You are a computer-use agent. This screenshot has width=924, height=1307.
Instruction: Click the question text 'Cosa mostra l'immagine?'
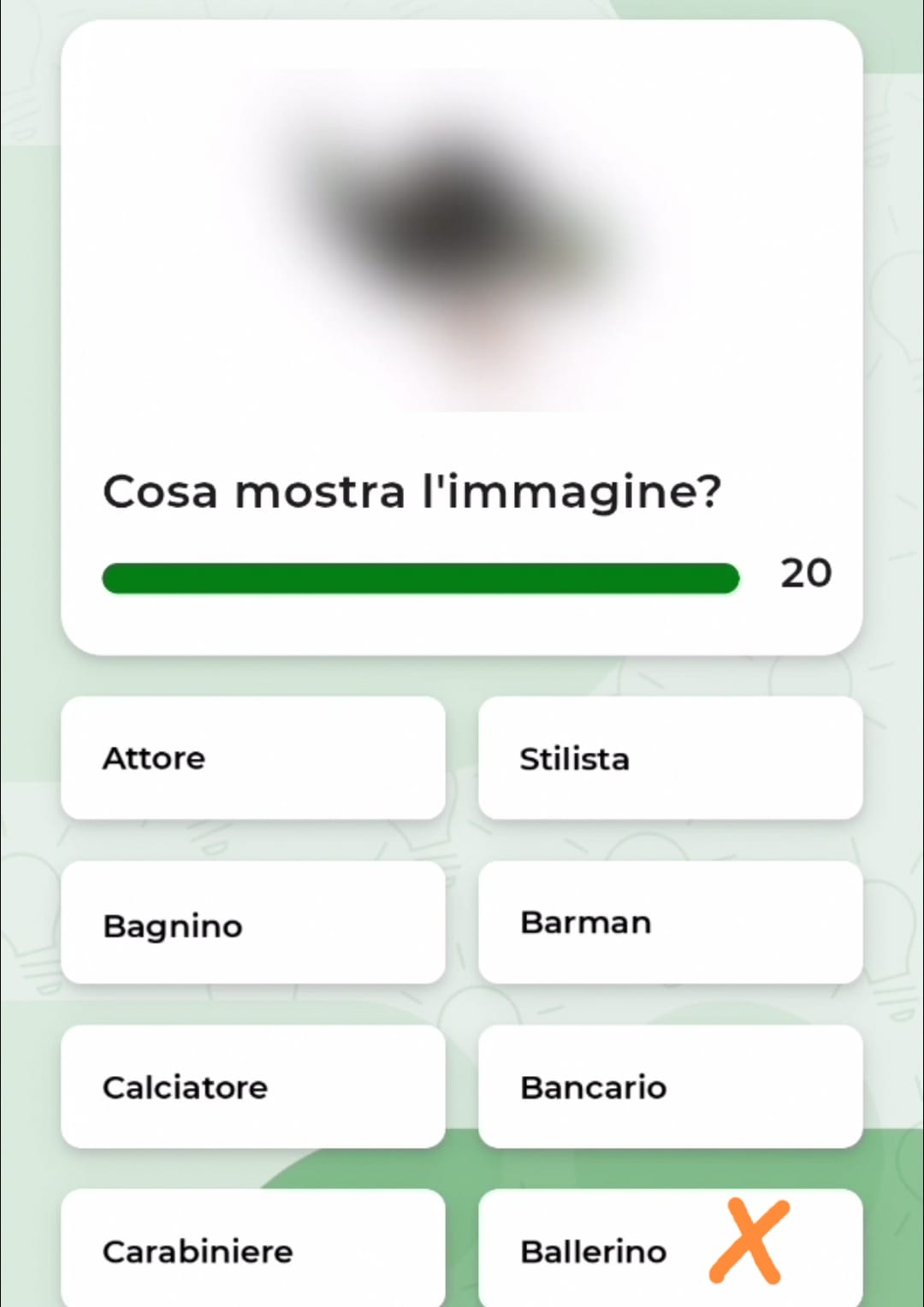[412, 492]
